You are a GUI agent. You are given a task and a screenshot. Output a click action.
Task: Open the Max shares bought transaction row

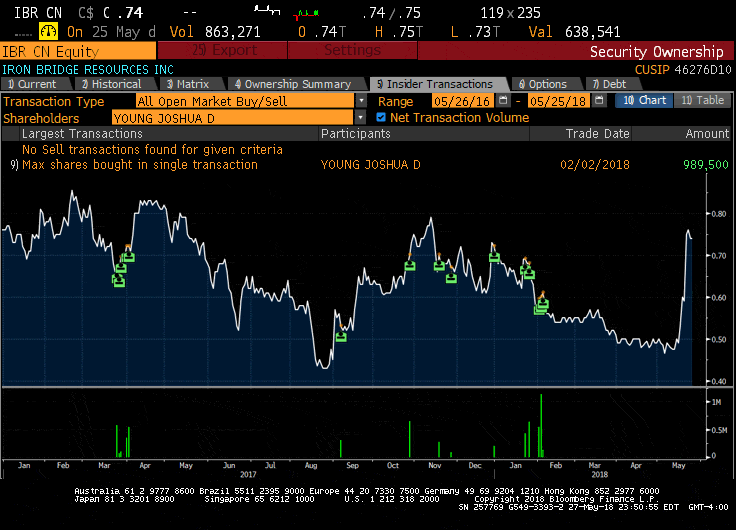click(x=140, y=164)
